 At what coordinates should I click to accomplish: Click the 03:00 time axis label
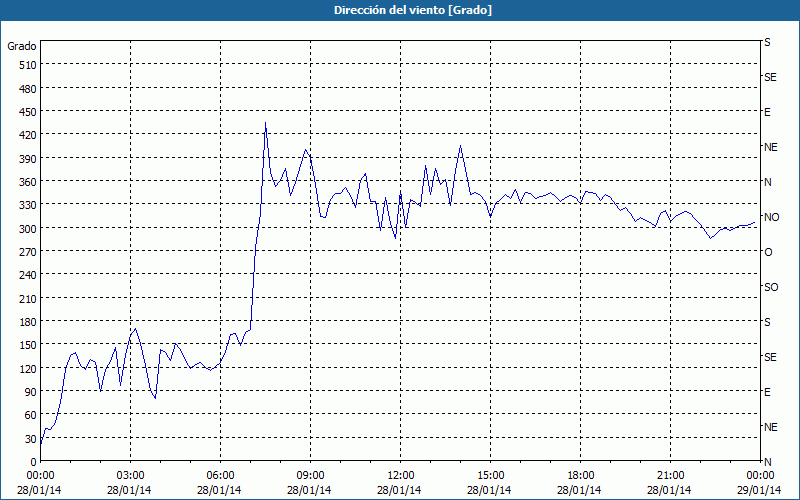pyautogui.click(x=131, y=476)
